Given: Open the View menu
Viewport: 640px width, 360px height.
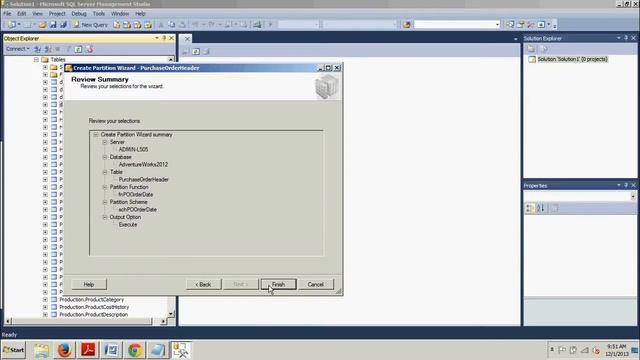Looking at the screenshot, I should pyautogui.click(x=38, y=13).
